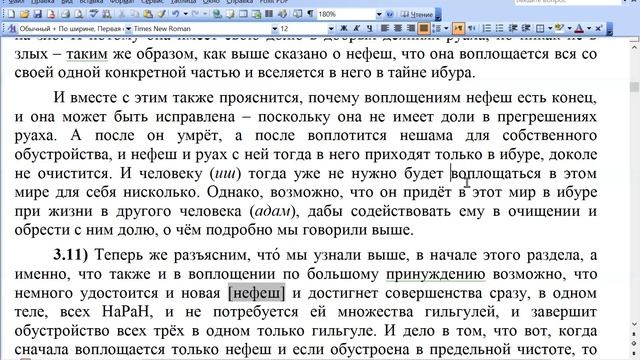Insert a hyperlink
Image resolution: width=640 pixels, height=360 pixels.
(217, 14)
